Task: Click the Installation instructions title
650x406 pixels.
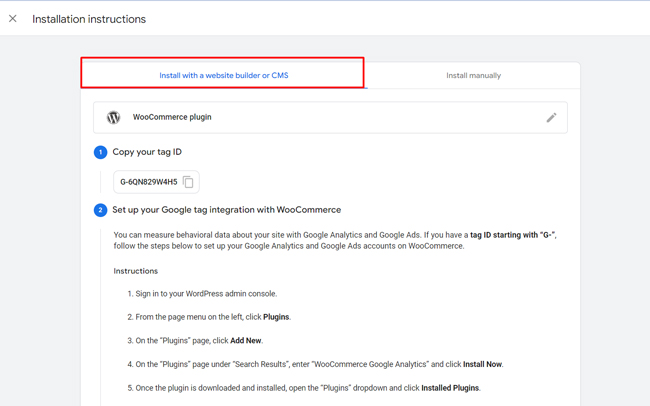Action: 89,19
